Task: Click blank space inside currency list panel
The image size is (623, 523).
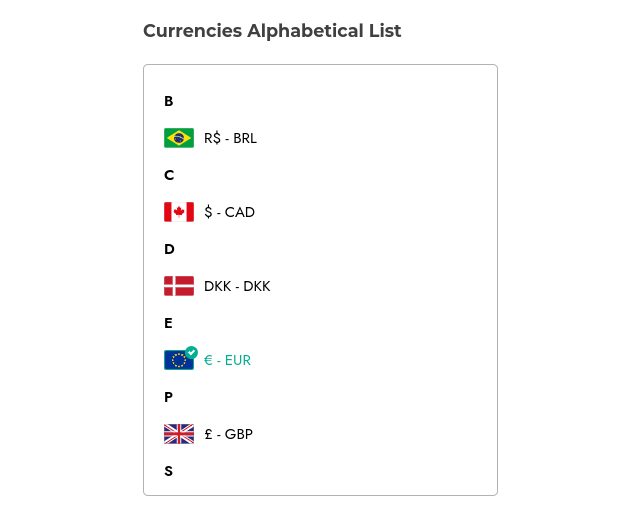Action: (x=377, y=246)
